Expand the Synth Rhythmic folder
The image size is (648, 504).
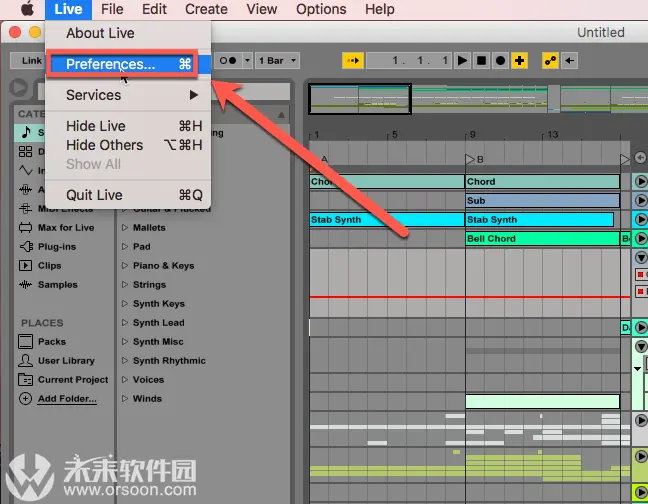click(125, 361)
